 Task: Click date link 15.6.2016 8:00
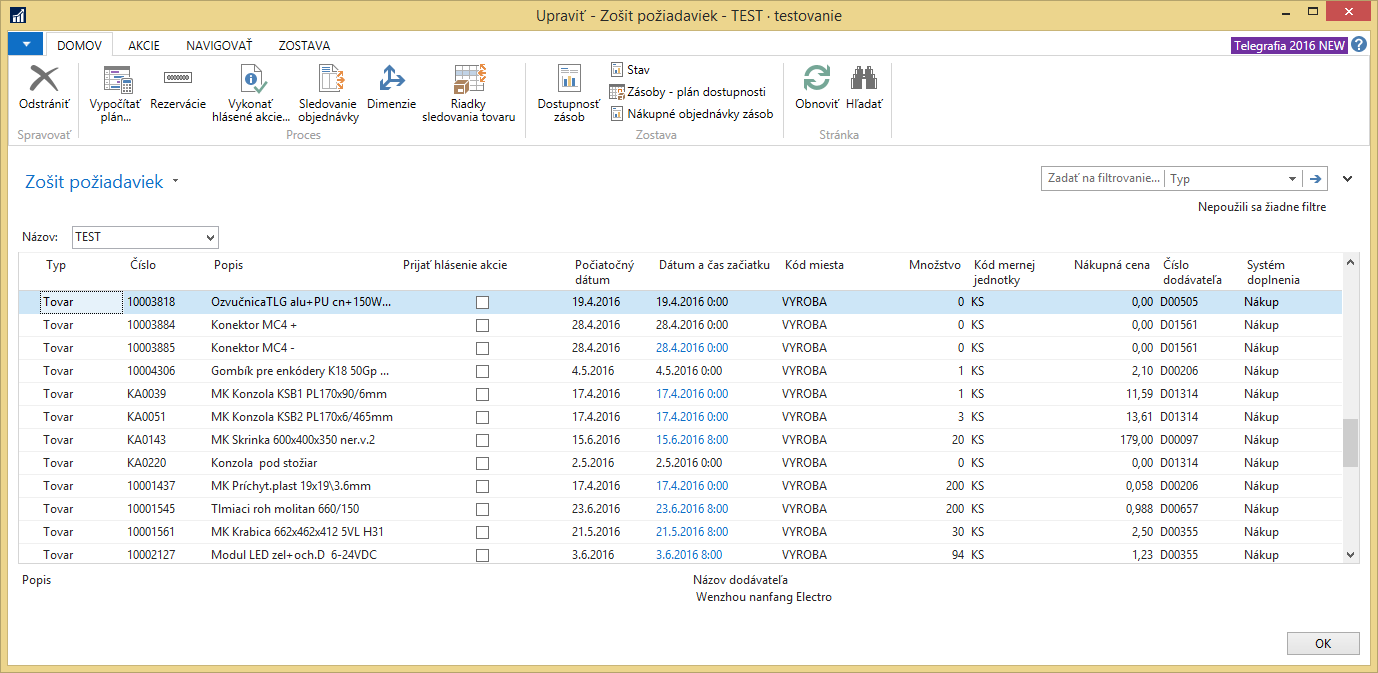692,440
